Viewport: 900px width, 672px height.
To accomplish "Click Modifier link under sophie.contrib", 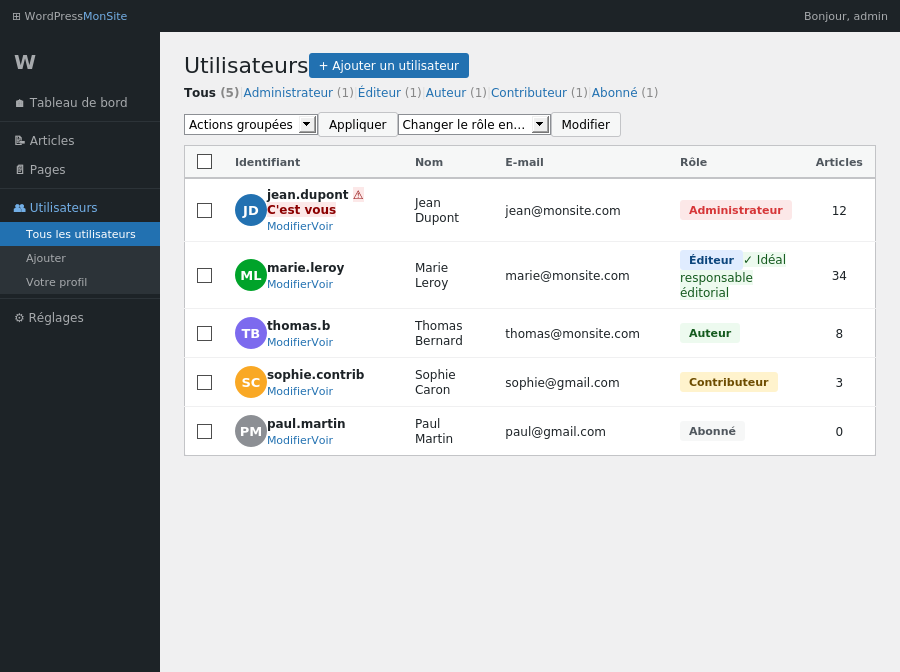I will (x=289, y=391).
